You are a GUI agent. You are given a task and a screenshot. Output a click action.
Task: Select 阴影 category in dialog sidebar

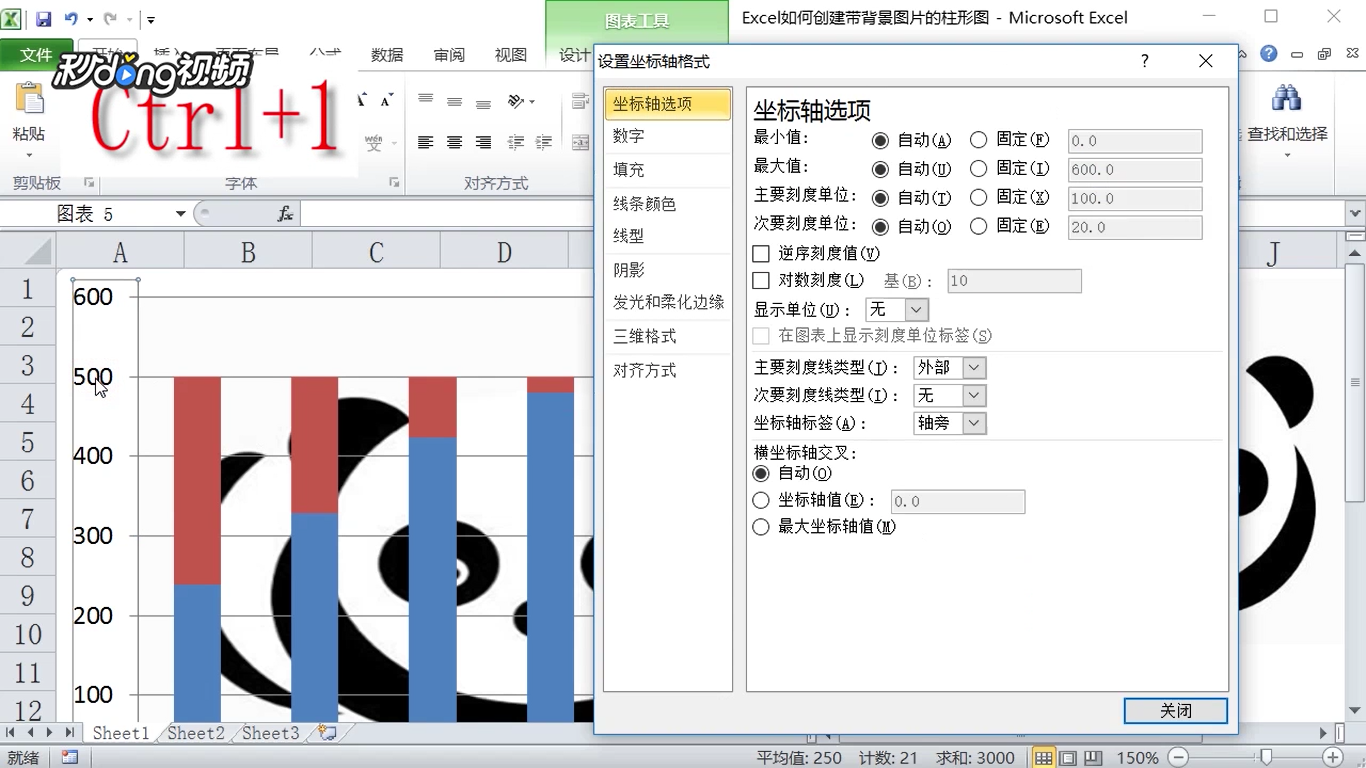[x=668, y=270]
